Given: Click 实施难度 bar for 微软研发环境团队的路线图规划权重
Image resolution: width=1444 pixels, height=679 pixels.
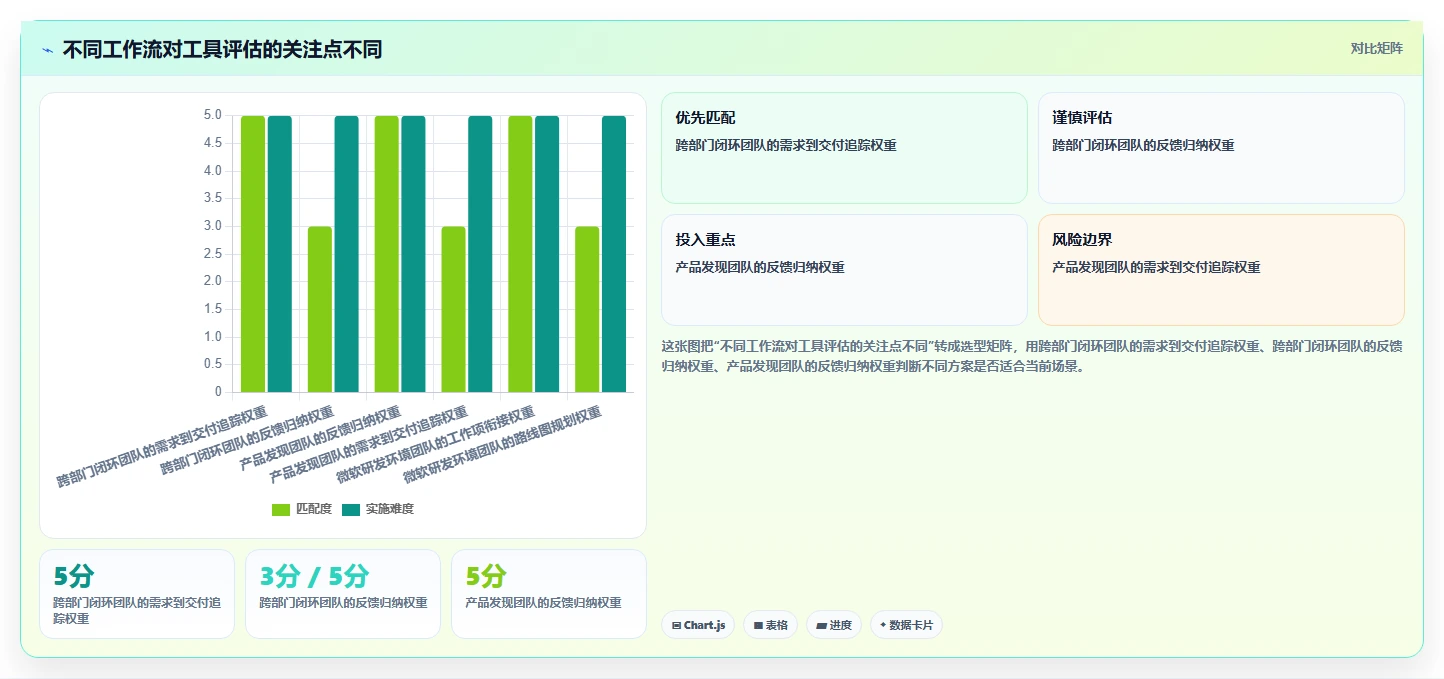Looking at the screenshot, I should (x=614, y=254).
